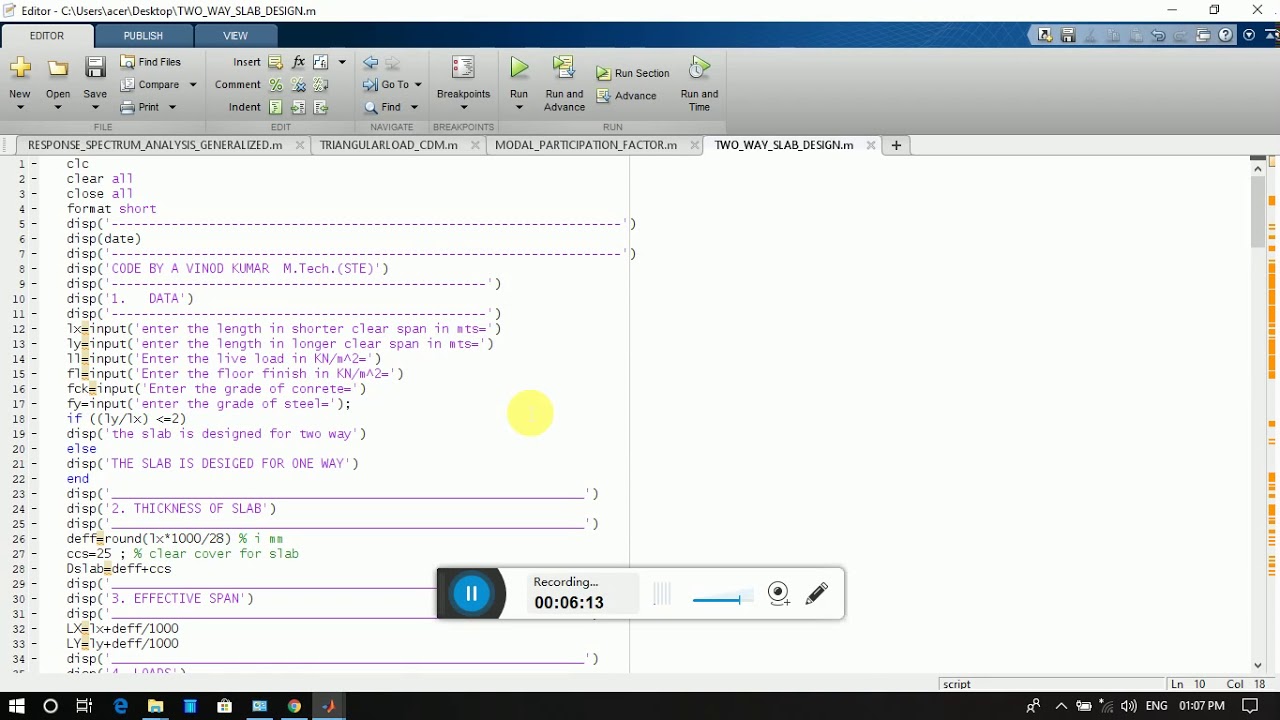Screen dimensions: 1280x720
Task: Click the Uncomment lines icon
Action: pyautogui.click(x=298, y=85)
